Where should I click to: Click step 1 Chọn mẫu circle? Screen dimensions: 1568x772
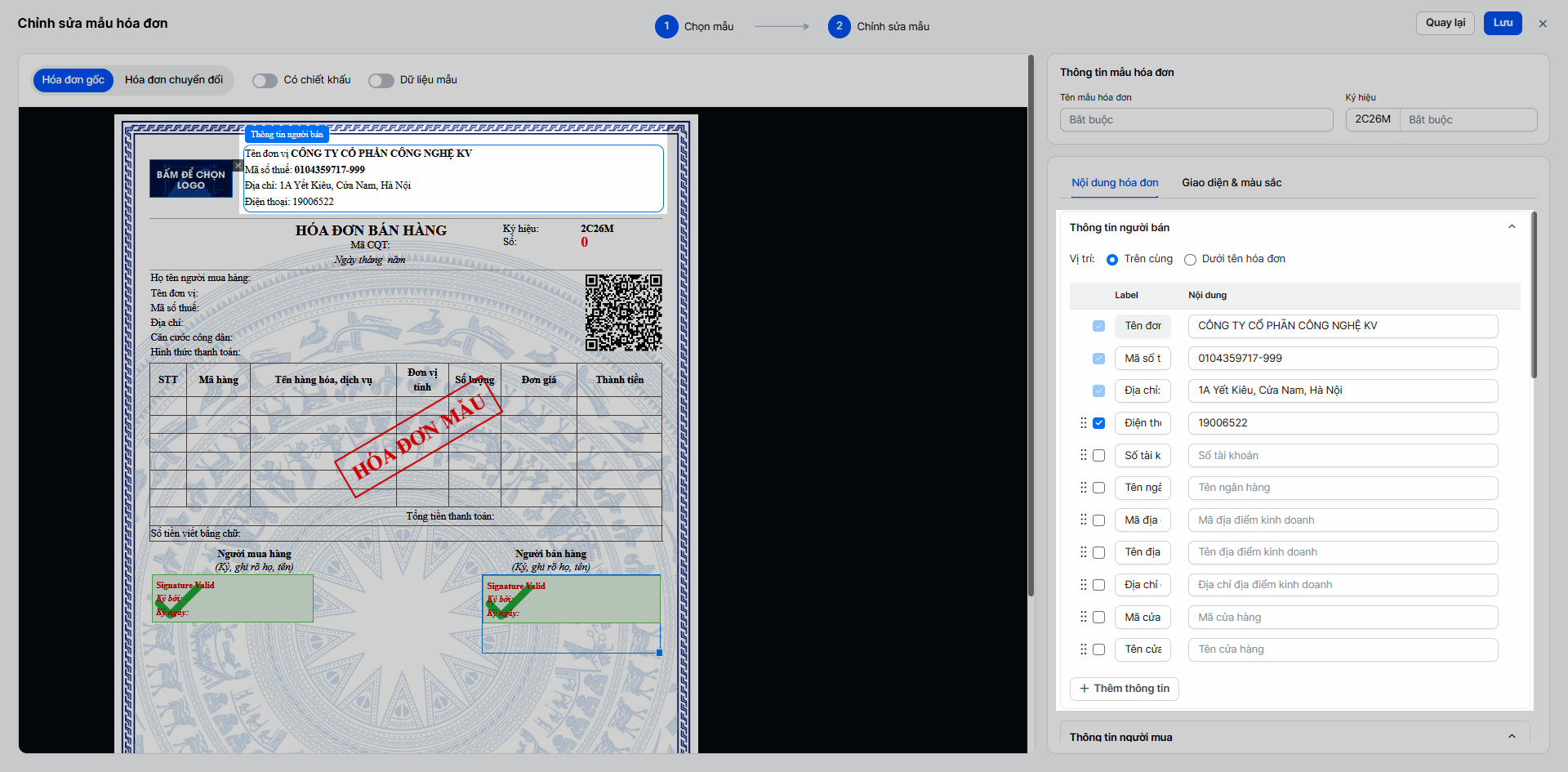[x=666, y=26]
